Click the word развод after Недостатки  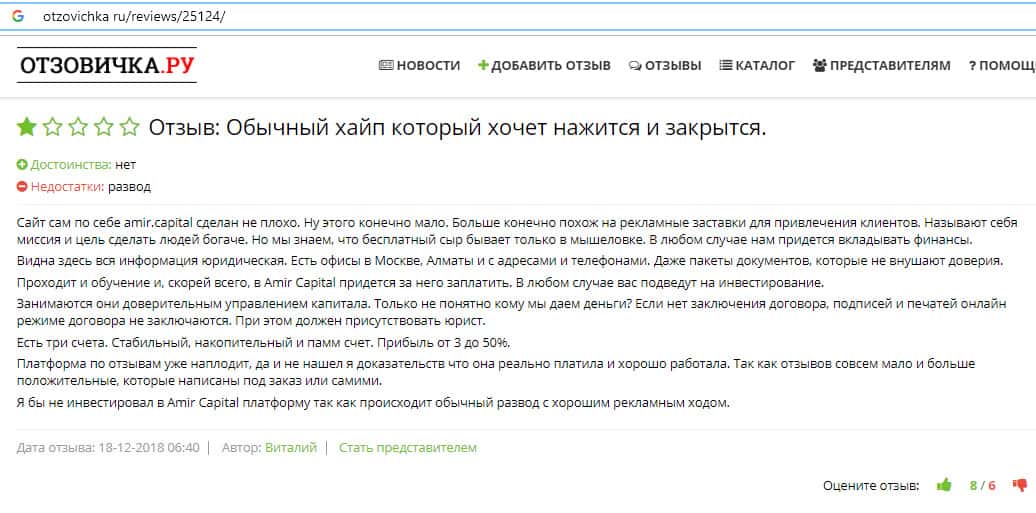tap(130, 187)
